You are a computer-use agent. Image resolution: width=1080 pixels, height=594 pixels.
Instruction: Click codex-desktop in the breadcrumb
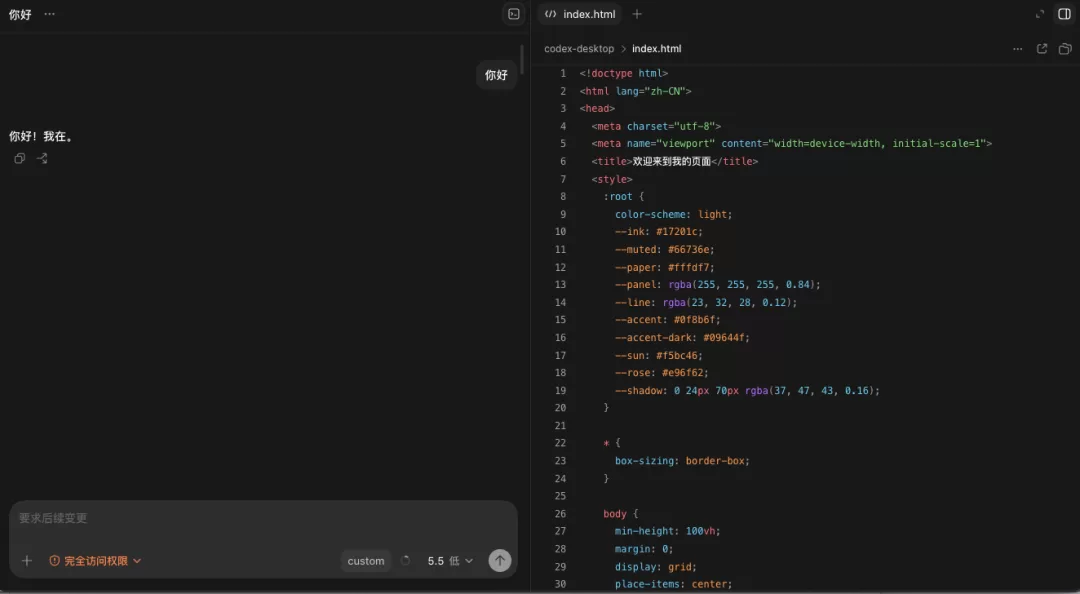coord(579,49)
